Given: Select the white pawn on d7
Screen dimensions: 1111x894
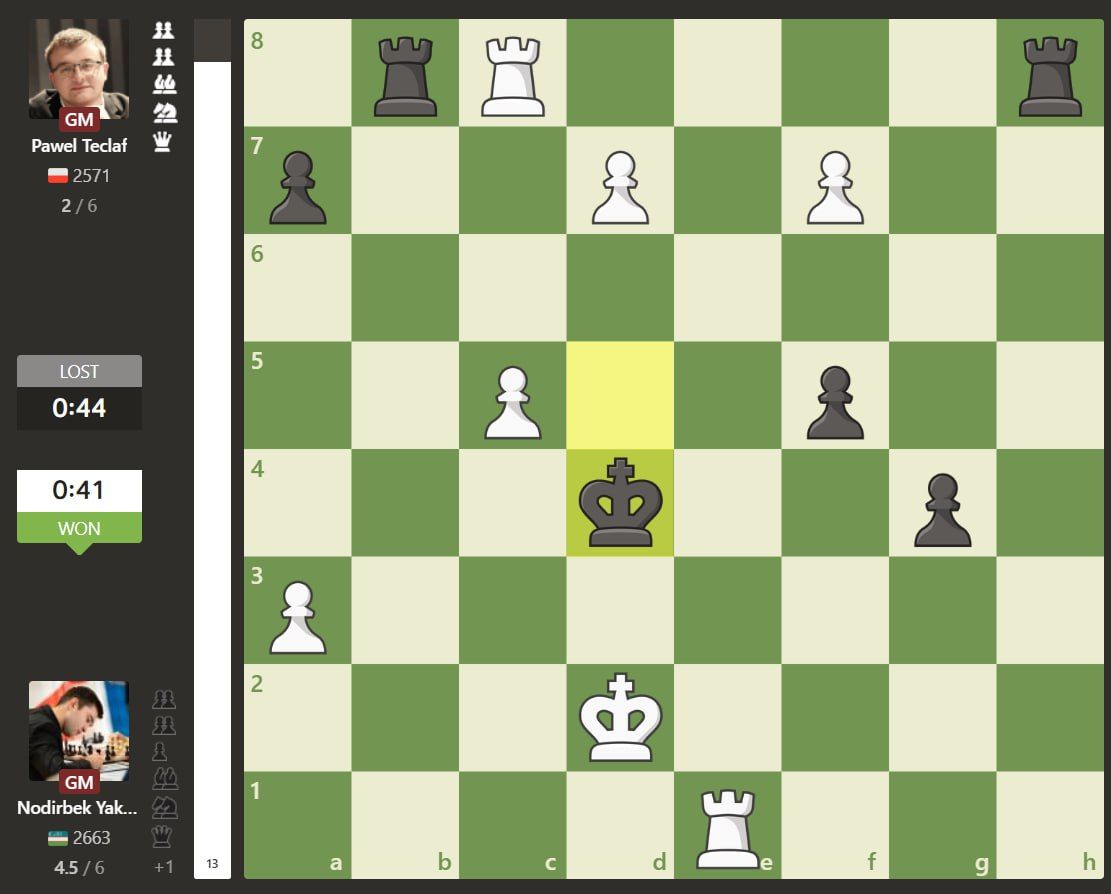Looking at the screenshot, I should click(x=620, y=188).
